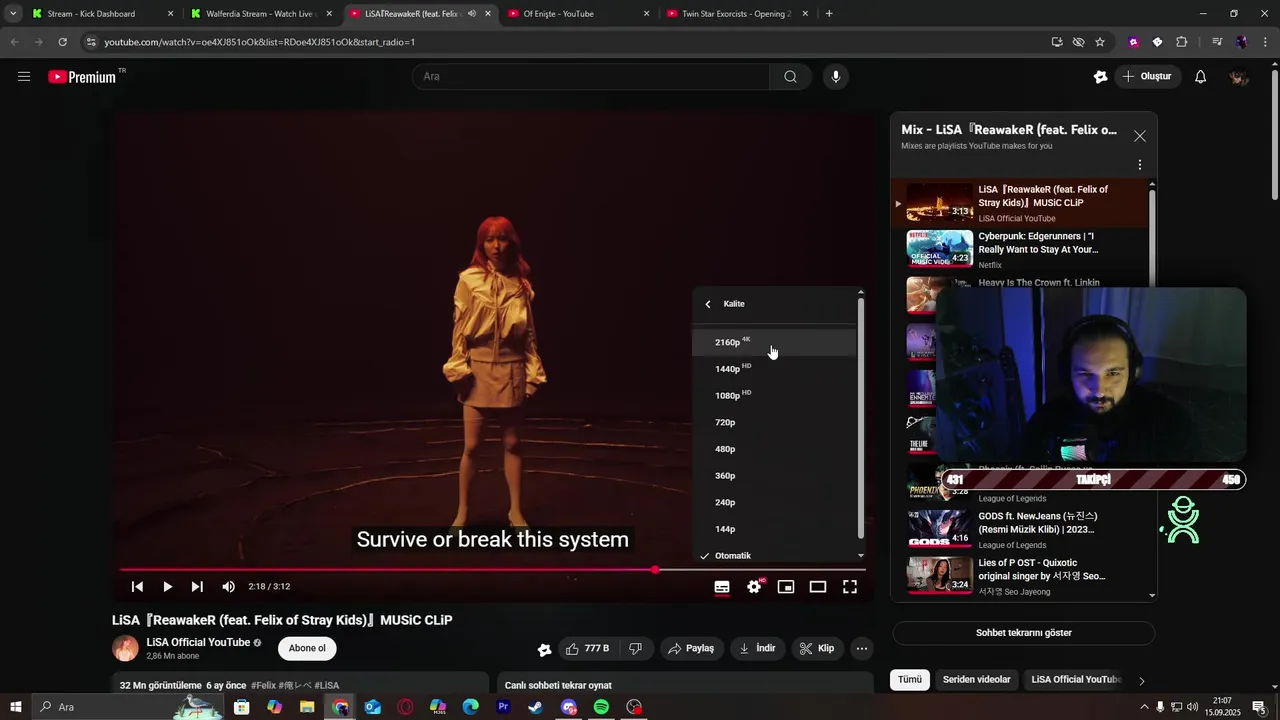Show more filter chips with arrow

(1141, 681)
